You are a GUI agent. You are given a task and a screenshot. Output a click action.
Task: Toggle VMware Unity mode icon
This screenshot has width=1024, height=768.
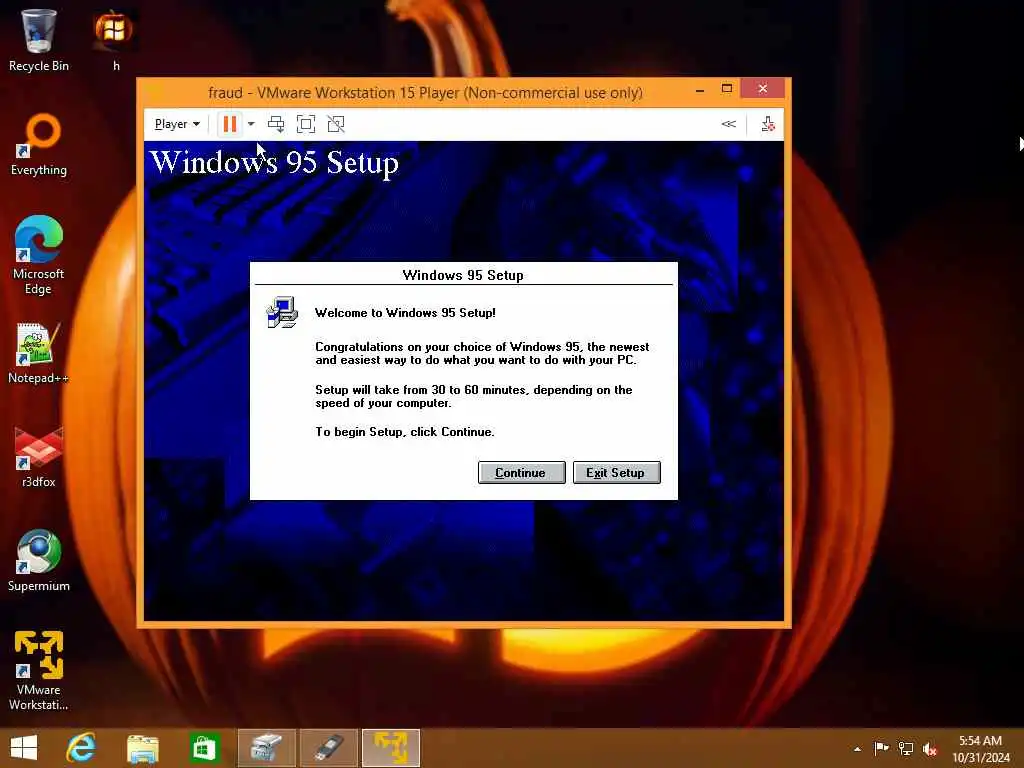(x=336, y=124)
